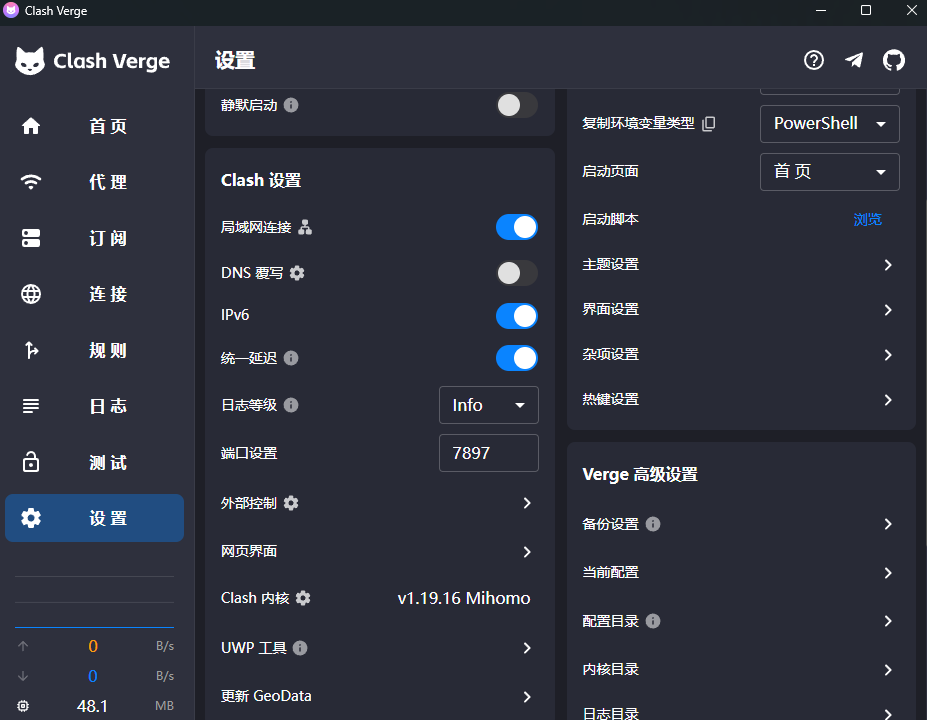
Task: Open the Clash 内核 gear icon
Action: click(303, 598)
